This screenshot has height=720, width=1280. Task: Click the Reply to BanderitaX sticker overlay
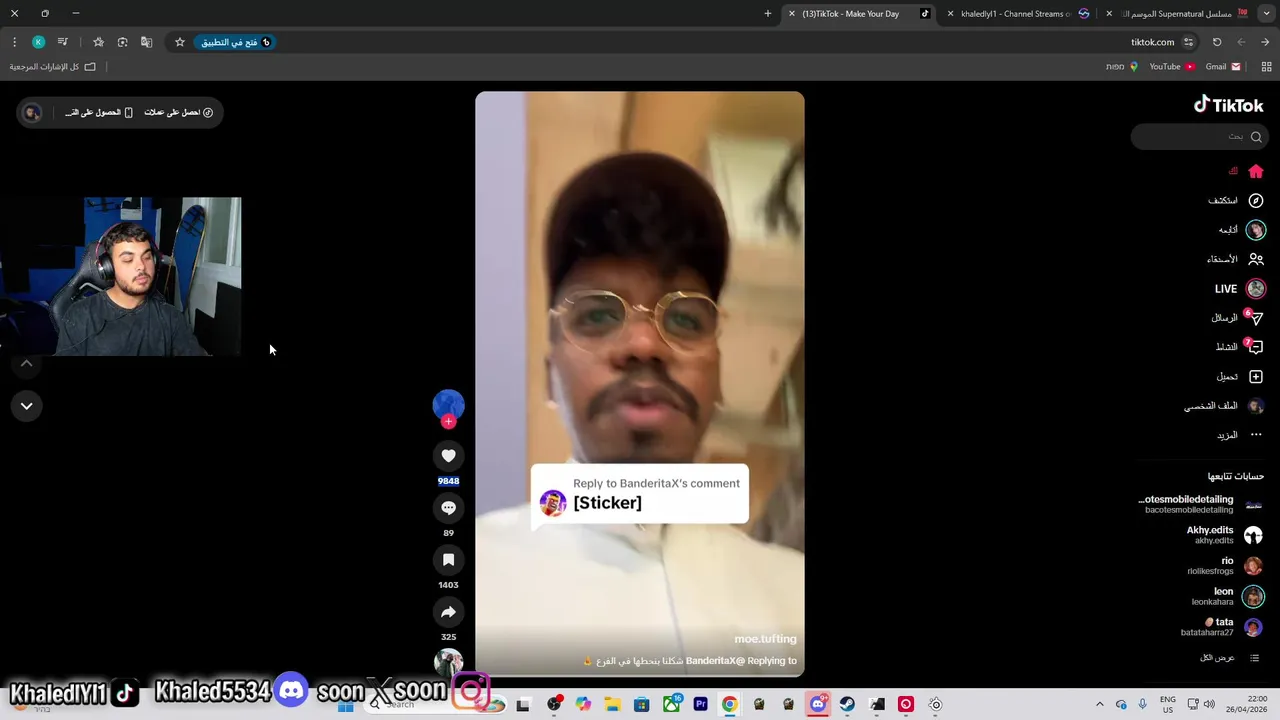coord(640,494)
